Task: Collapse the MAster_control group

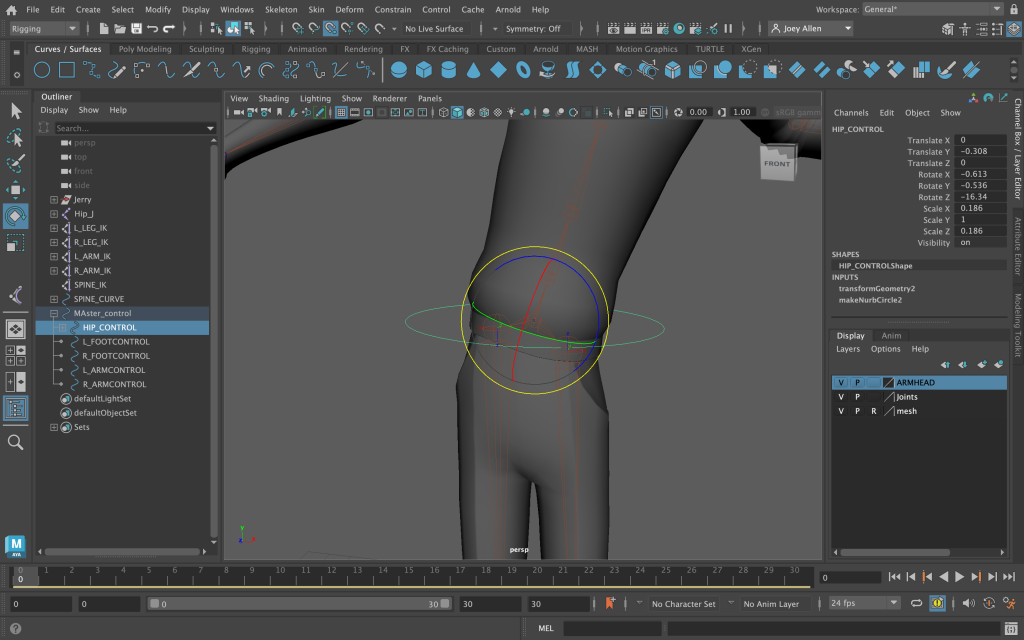Action: [x=54, y=313]
